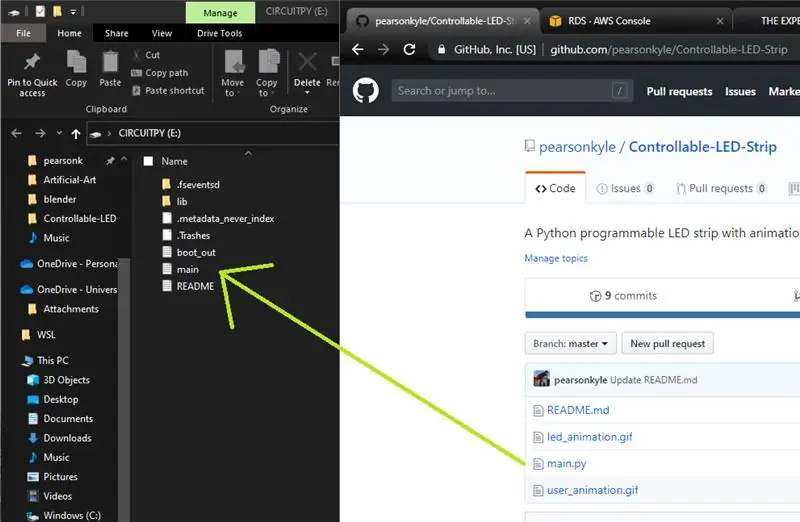Select the README file in Explorer
800x522 pixels.
click(188, 286)
